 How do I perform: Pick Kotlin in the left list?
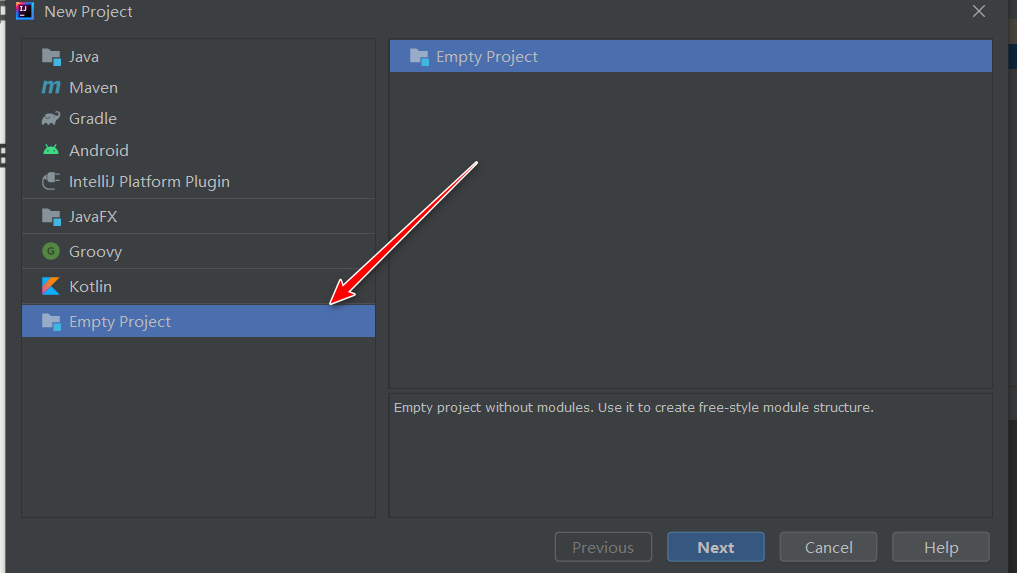click(198, 286)
